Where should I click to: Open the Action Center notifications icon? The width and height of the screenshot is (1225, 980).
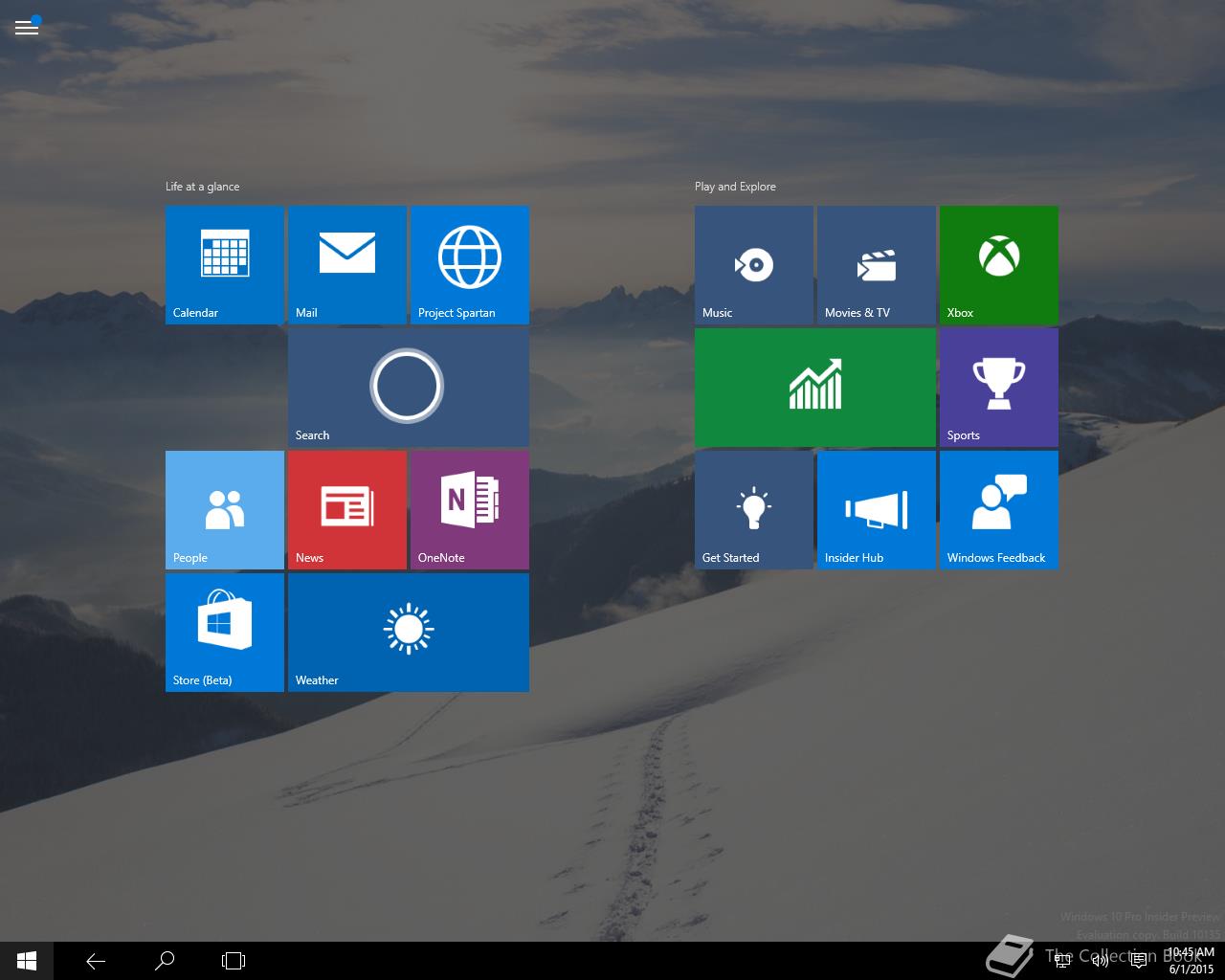click(x=1139, y=961)
